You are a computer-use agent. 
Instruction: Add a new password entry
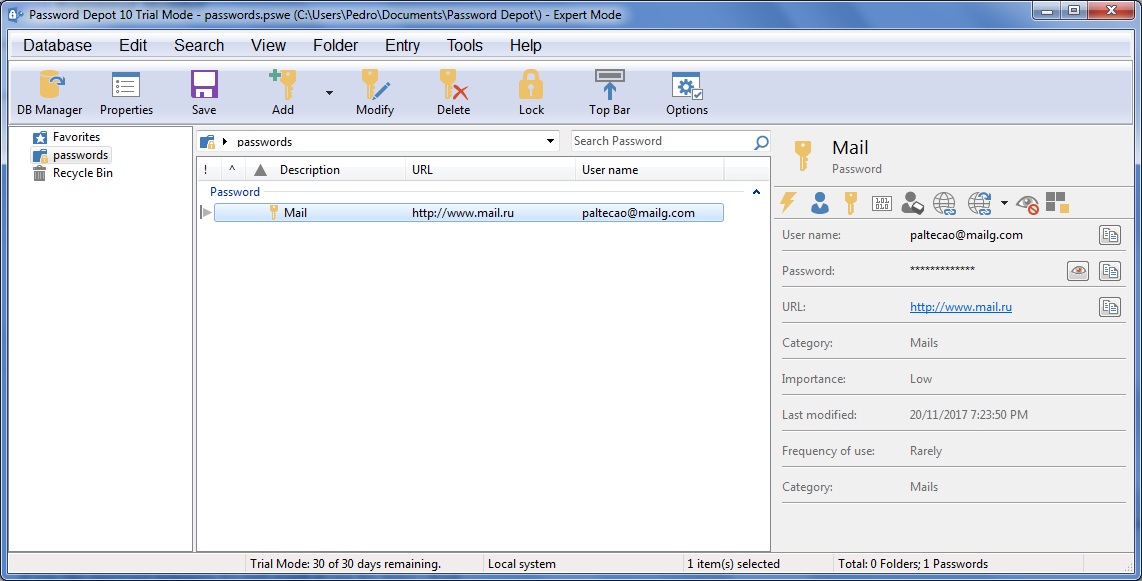click(281, 91)
